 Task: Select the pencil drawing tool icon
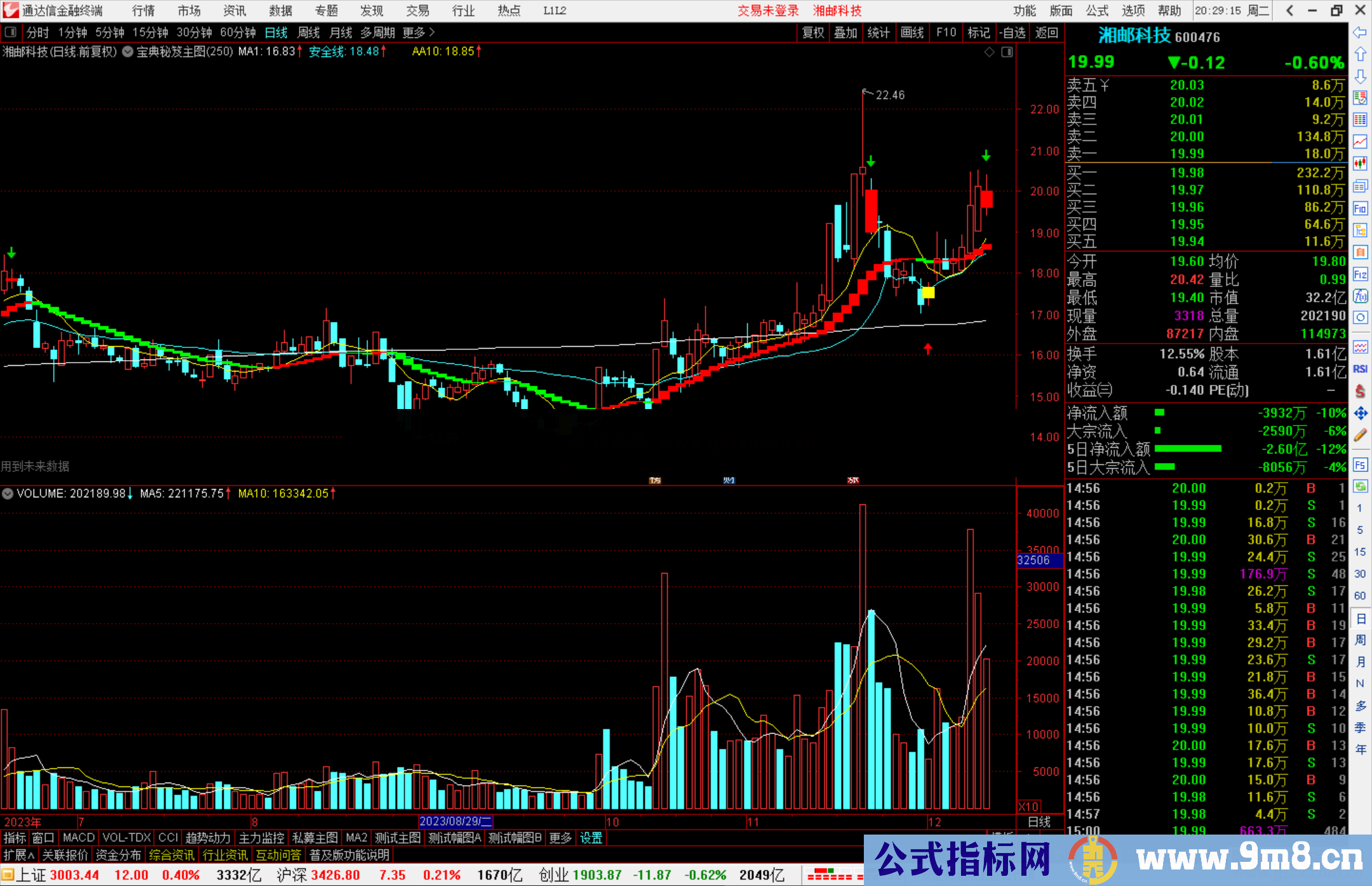coord(1360,436)
